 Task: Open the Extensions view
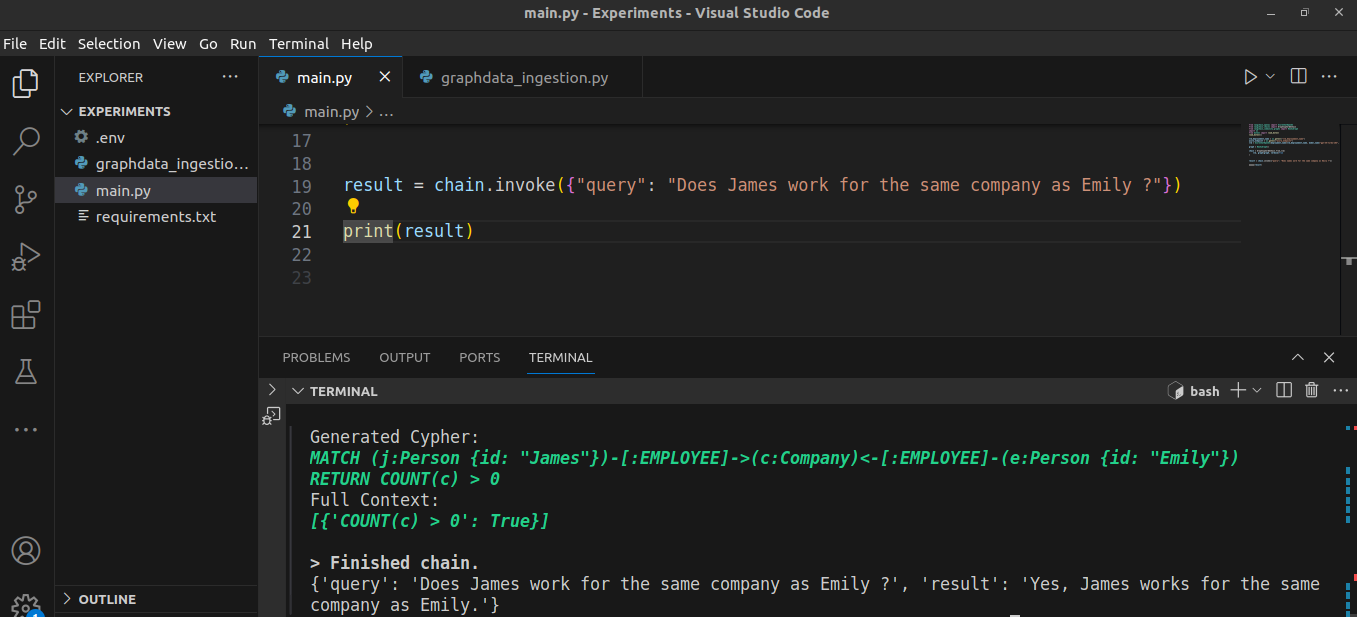25,314
